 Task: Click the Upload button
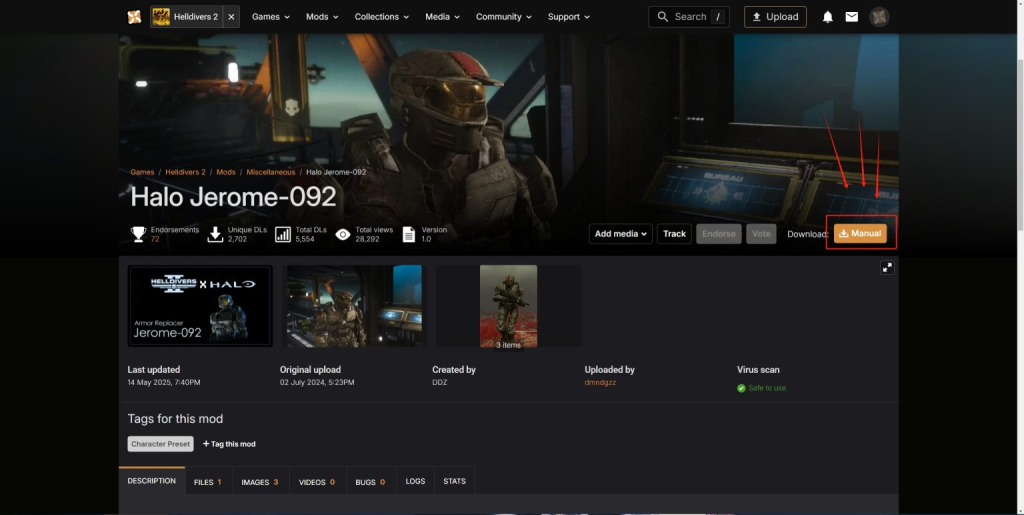click(x=775, y=17)
